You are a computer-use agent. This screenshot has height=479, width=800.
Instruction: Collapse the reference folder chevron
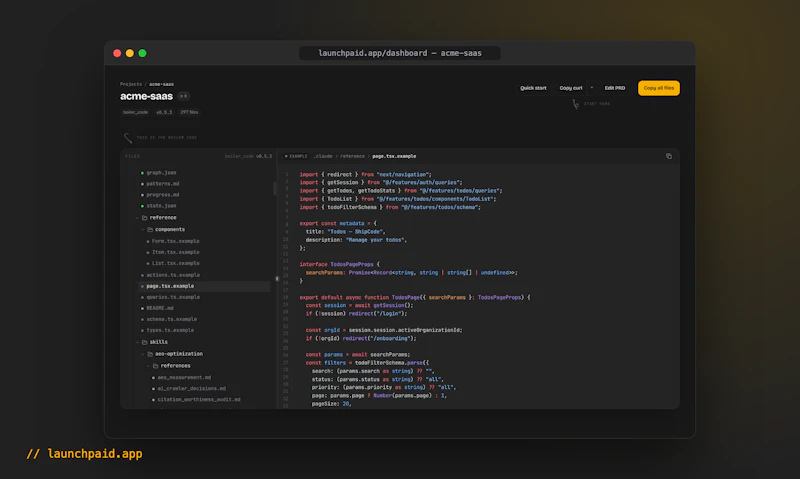(x=138, y=218)
